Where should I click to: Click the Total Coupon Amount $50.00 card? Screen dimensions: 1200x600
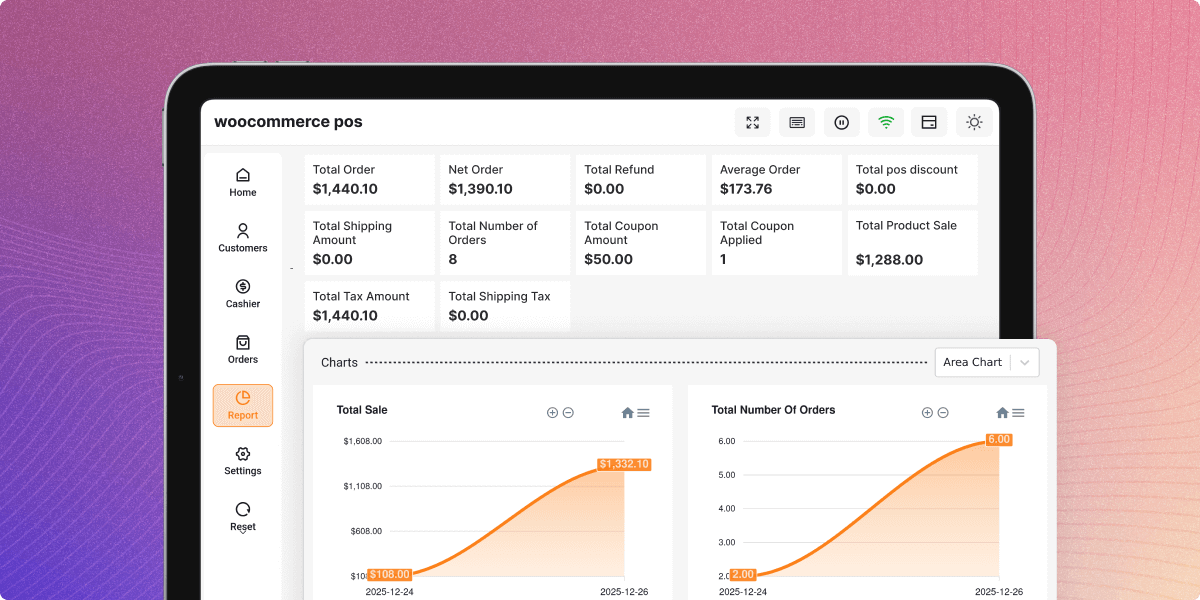point(641,243)
